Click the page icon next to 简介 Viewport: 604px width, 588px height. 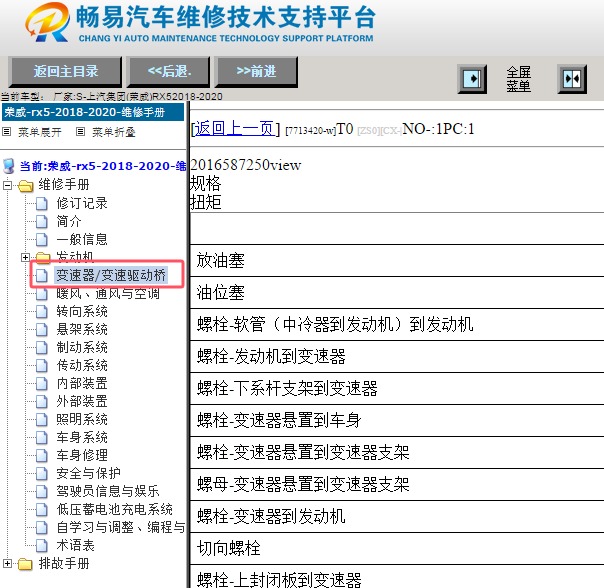tap(42, 222)
